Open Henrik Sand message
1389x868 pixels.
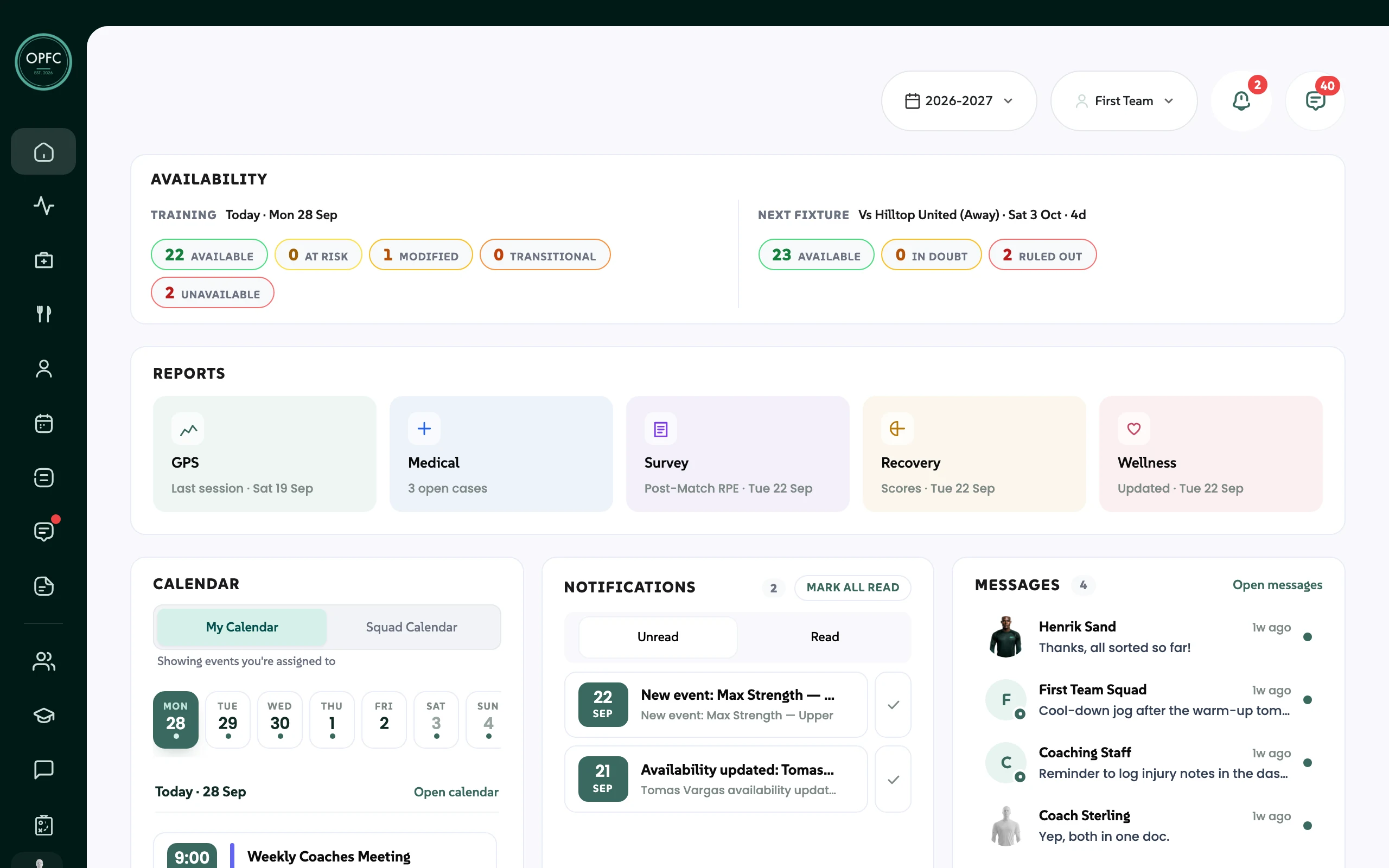1148,637
